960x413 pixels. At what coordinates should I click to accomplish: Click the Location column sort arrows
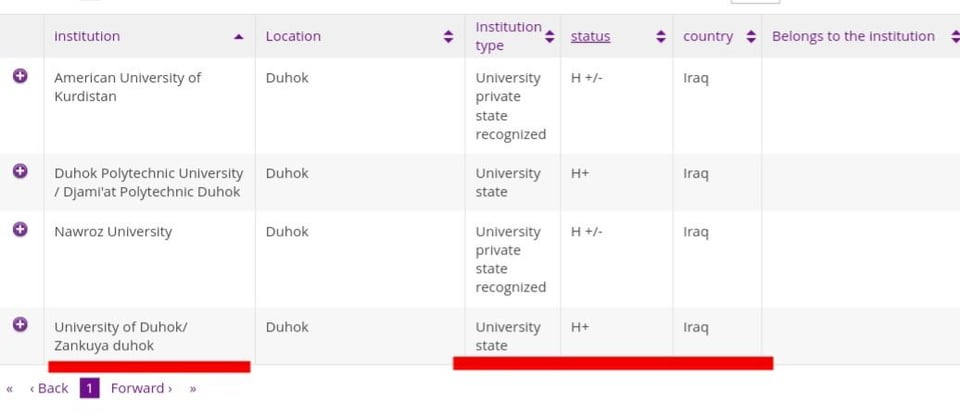[448, 36]
